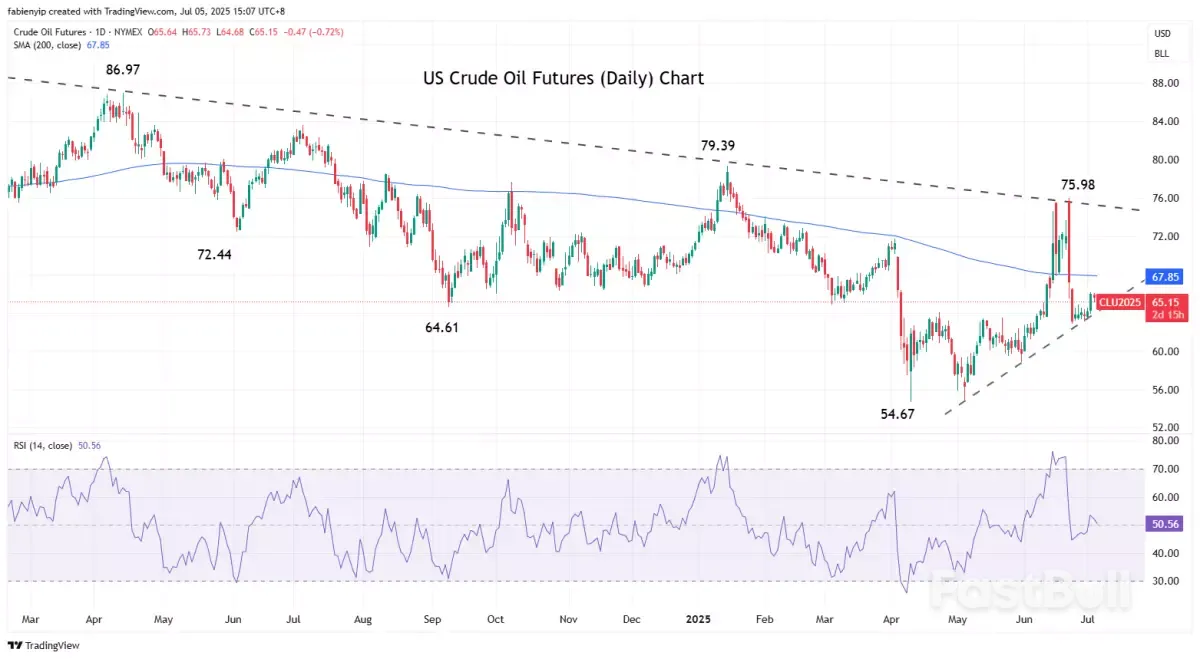This screenshot has width=1200, height=659.
Task: Click the 86.97 peak price annotation
Action: click(126, 70)
